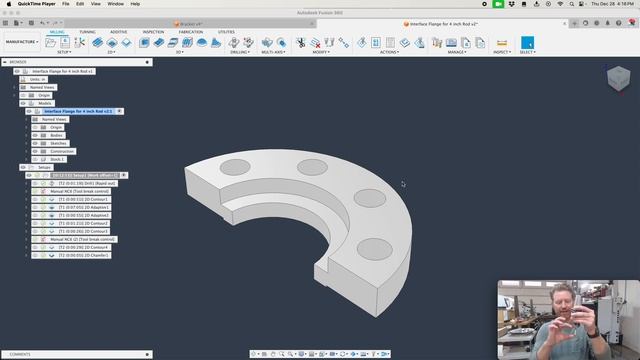Click the Save icon in the quick toolbar

coord(31,23)
